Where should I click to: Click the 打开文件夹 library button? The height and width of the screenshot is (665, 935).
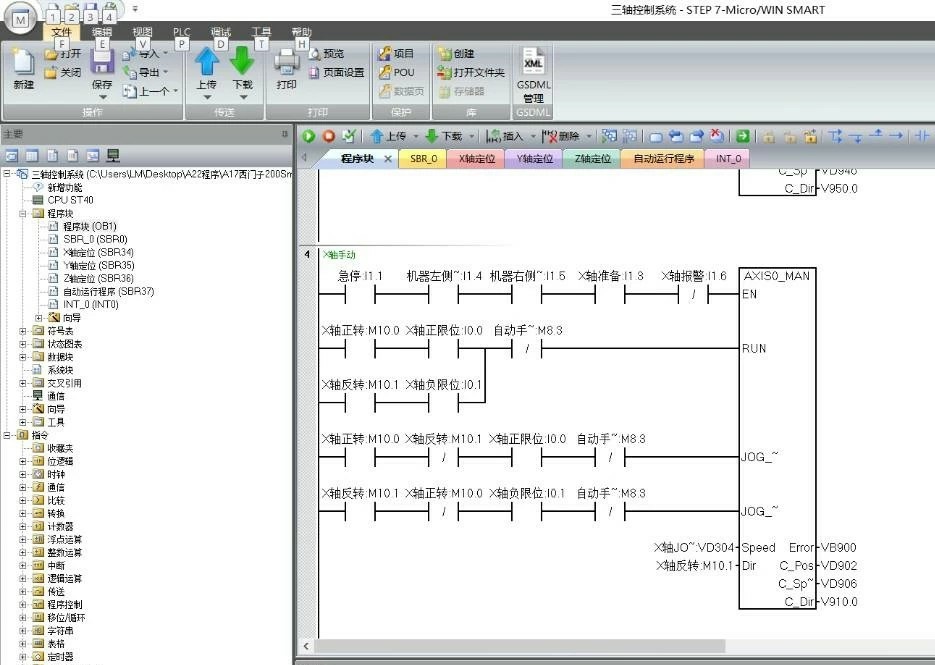click(471, 72)
